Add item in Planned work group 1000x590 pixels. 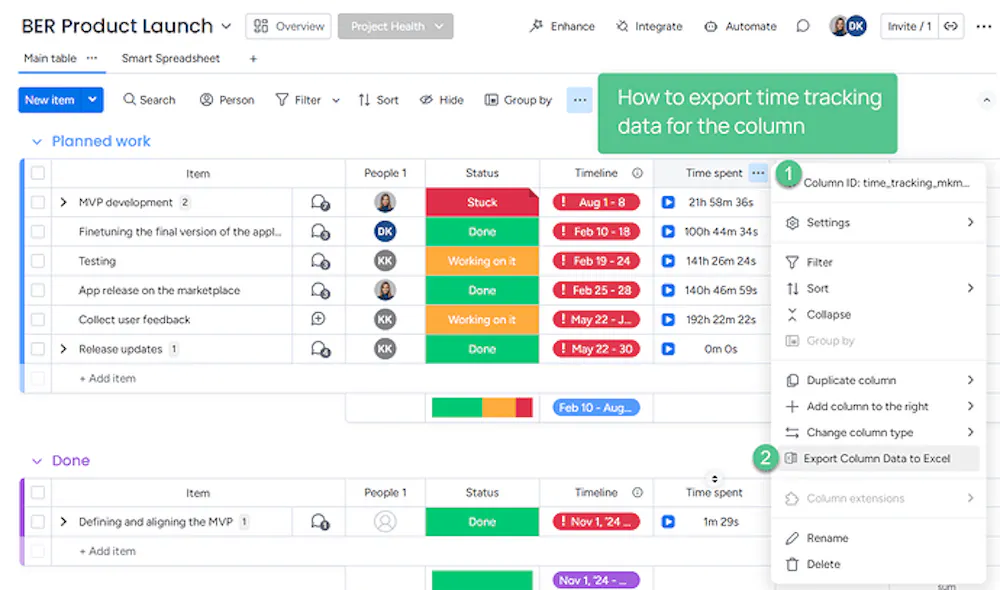[x=107, y=378]
